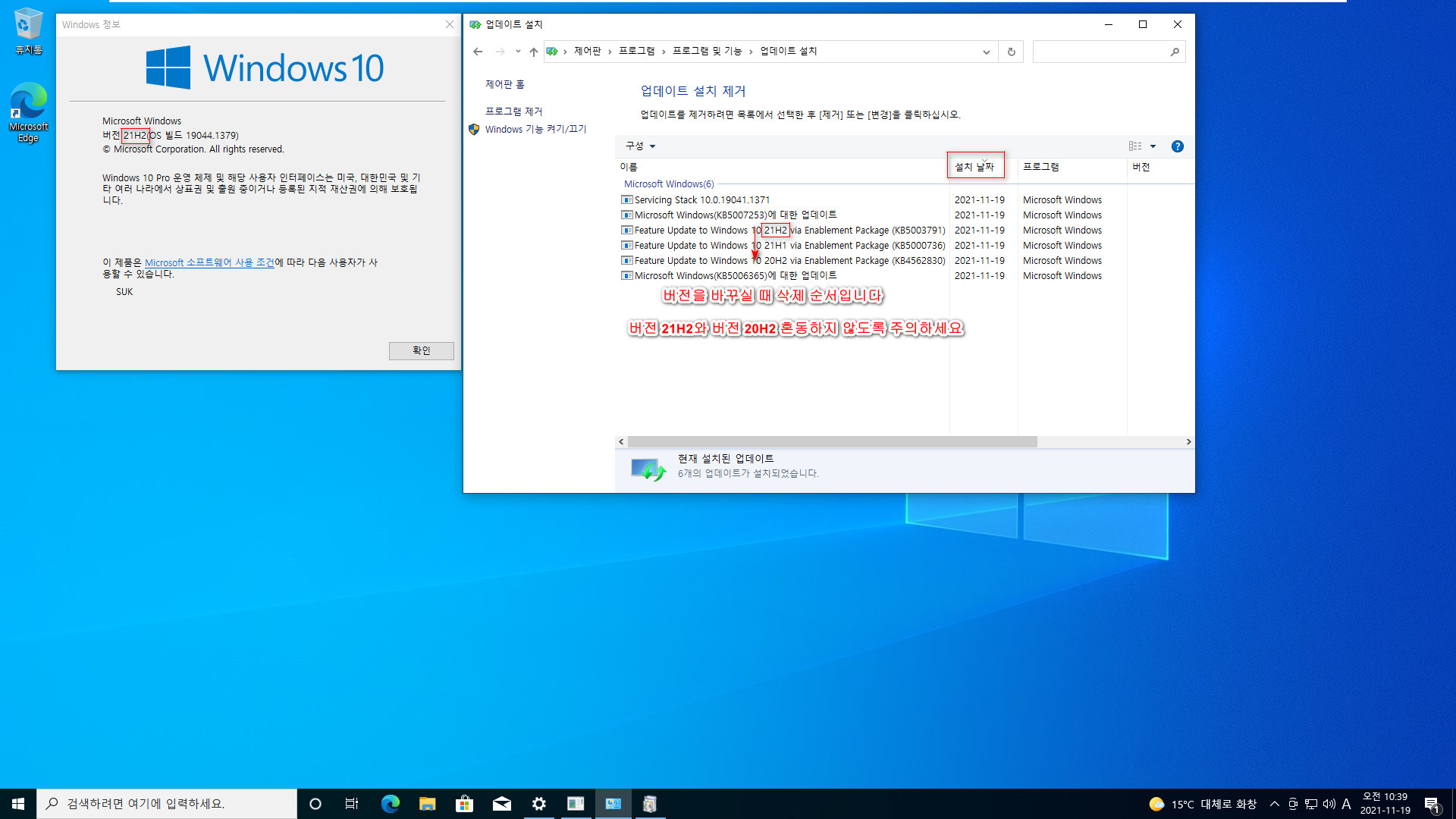This screenshot has width=1456, height=819.
Task: Open the Recycle Bin desktop icon
Action: coord(28,31)
